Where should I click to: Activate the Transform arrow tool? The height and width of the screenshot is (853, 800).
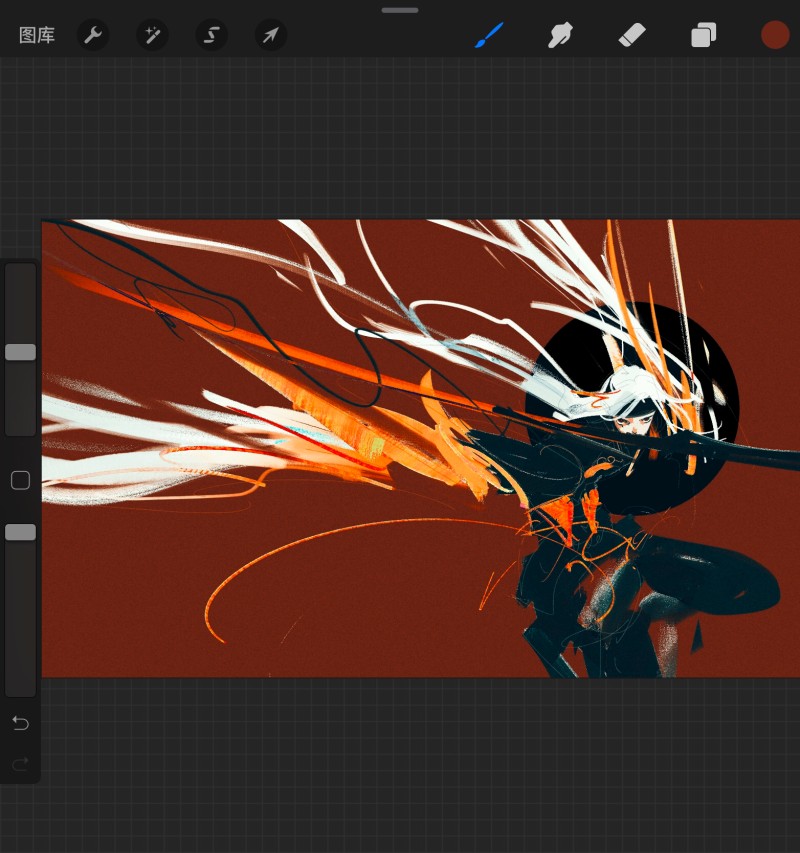[x=270, y=36]
